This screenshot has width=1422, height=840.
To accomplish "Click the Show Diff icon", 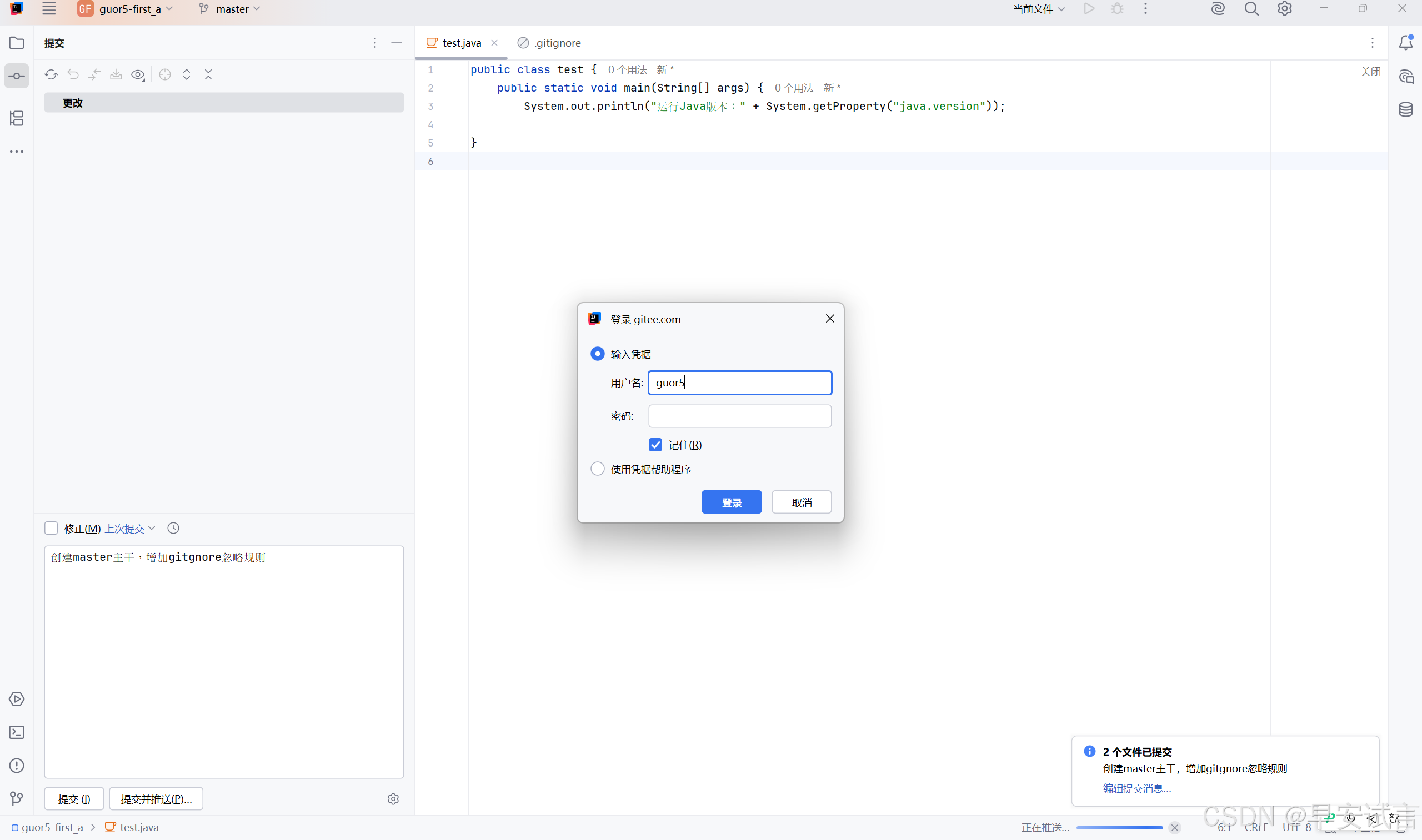I will coord(94,75).
